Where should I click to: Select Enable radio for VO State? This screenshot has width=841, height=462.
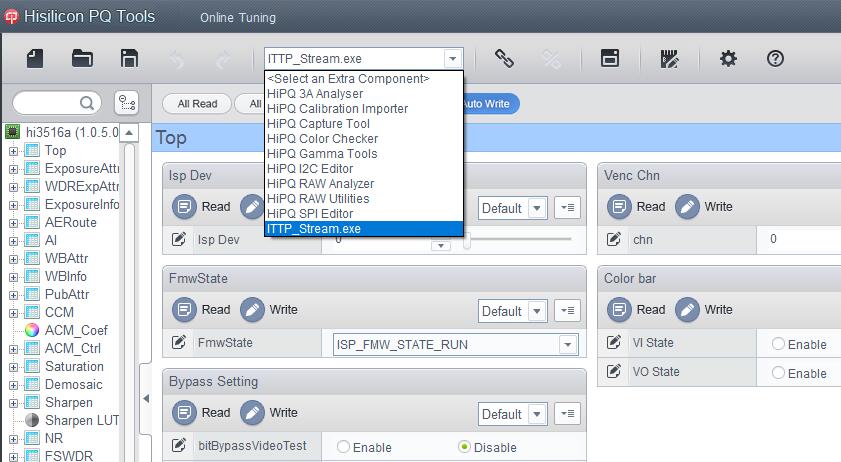pos(778,373)
